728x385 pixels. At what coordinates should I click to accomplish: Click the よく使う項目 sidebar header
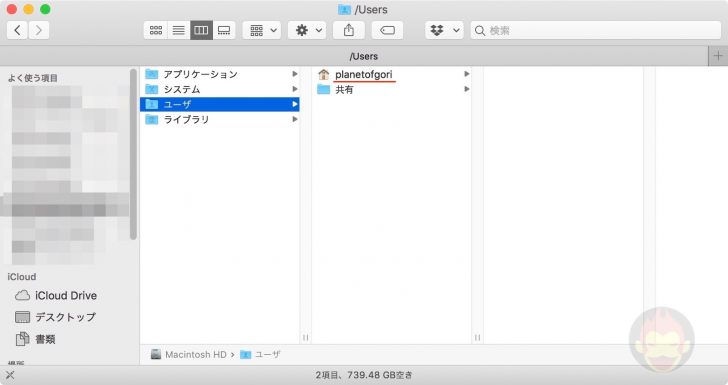point(32,78)
